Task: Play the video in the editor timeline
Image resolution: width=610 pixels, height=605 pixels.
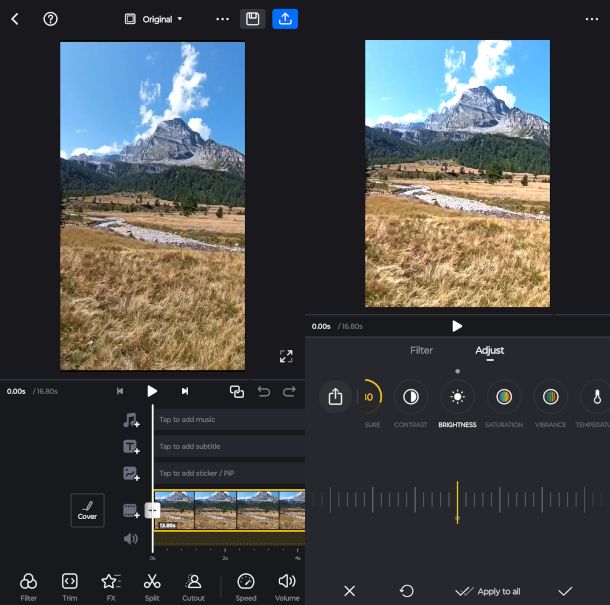Action: [x=152, y=391]
